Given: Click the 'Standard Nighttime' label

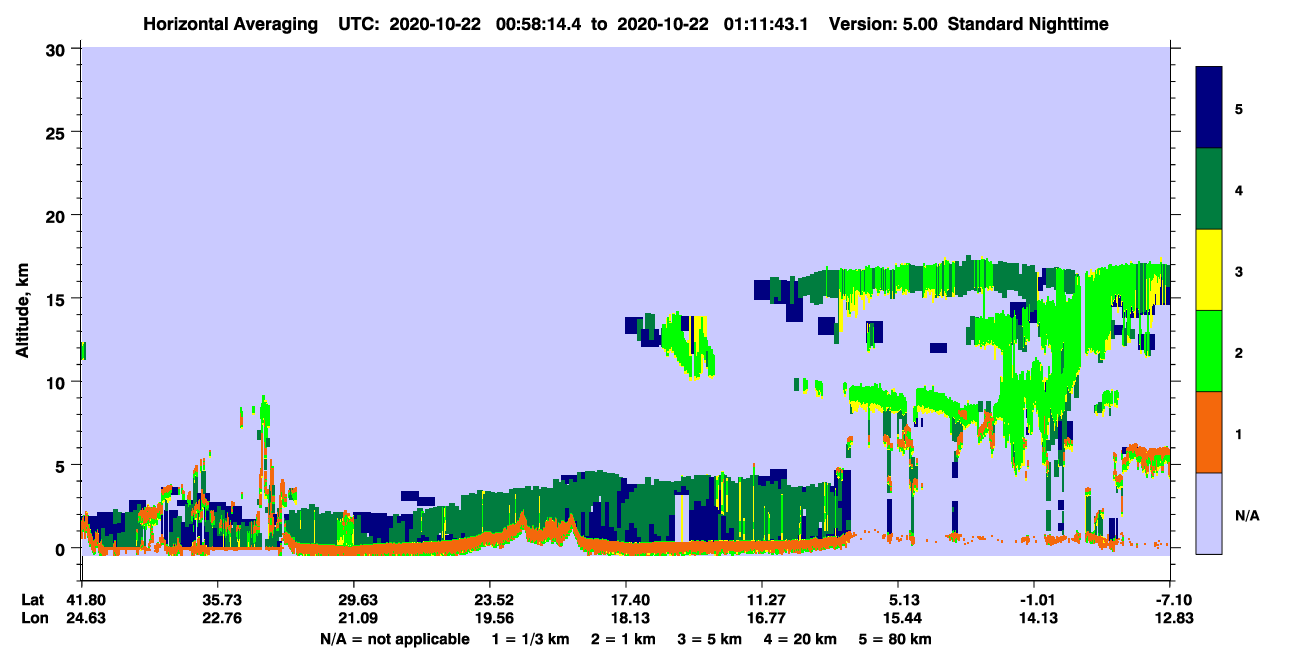Looking at the screenshot, I should tap(1027, 23).
